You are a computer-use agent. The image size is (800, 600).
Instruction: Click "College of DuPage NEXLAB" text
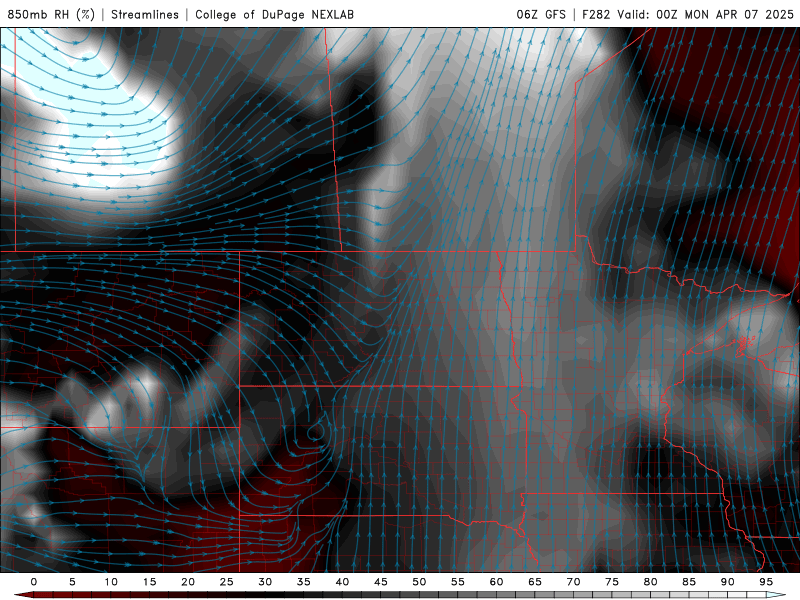tap(274, 14)
